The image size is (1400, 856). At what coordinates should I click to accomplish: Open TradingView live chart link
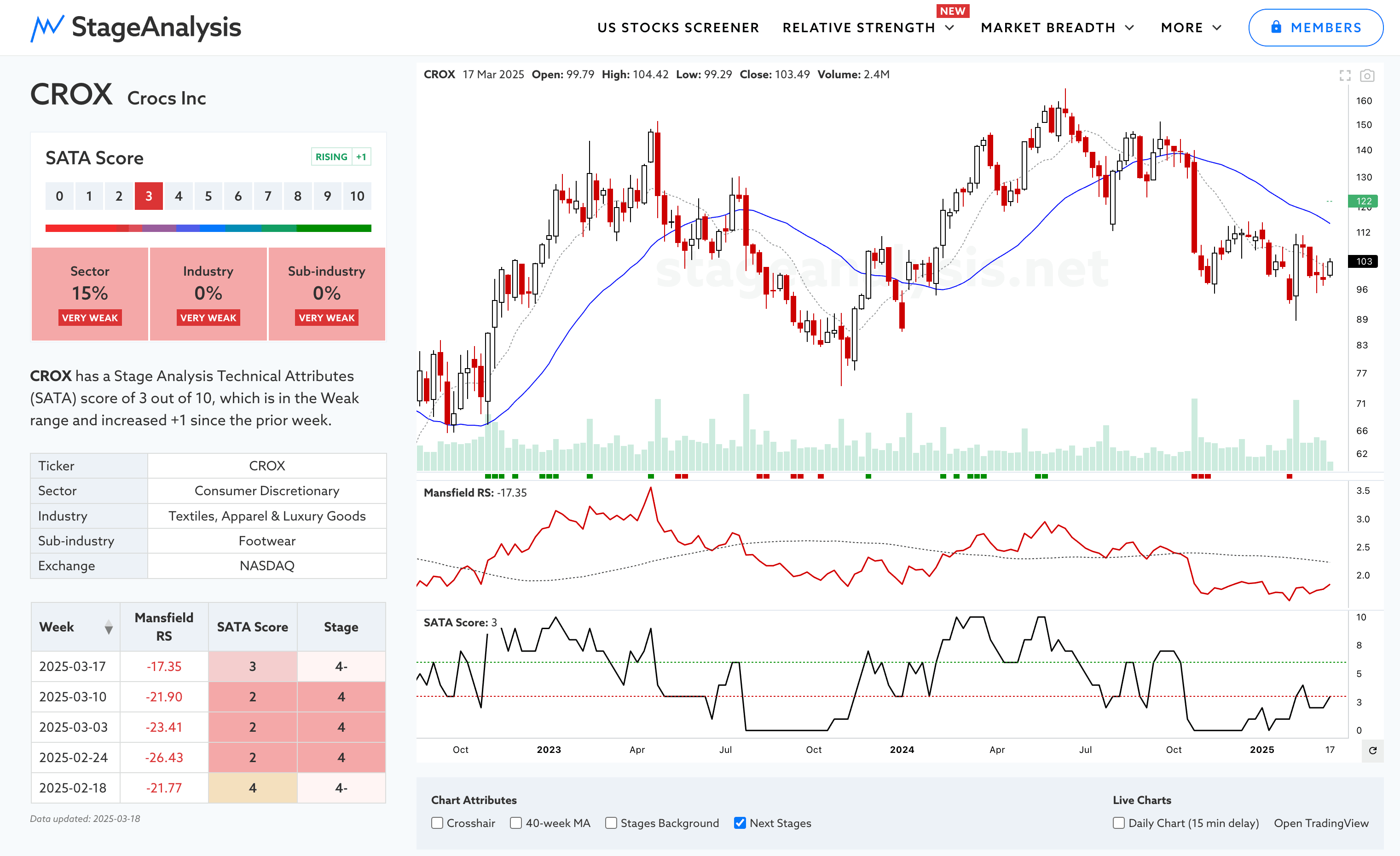(x=1321, y=823)
